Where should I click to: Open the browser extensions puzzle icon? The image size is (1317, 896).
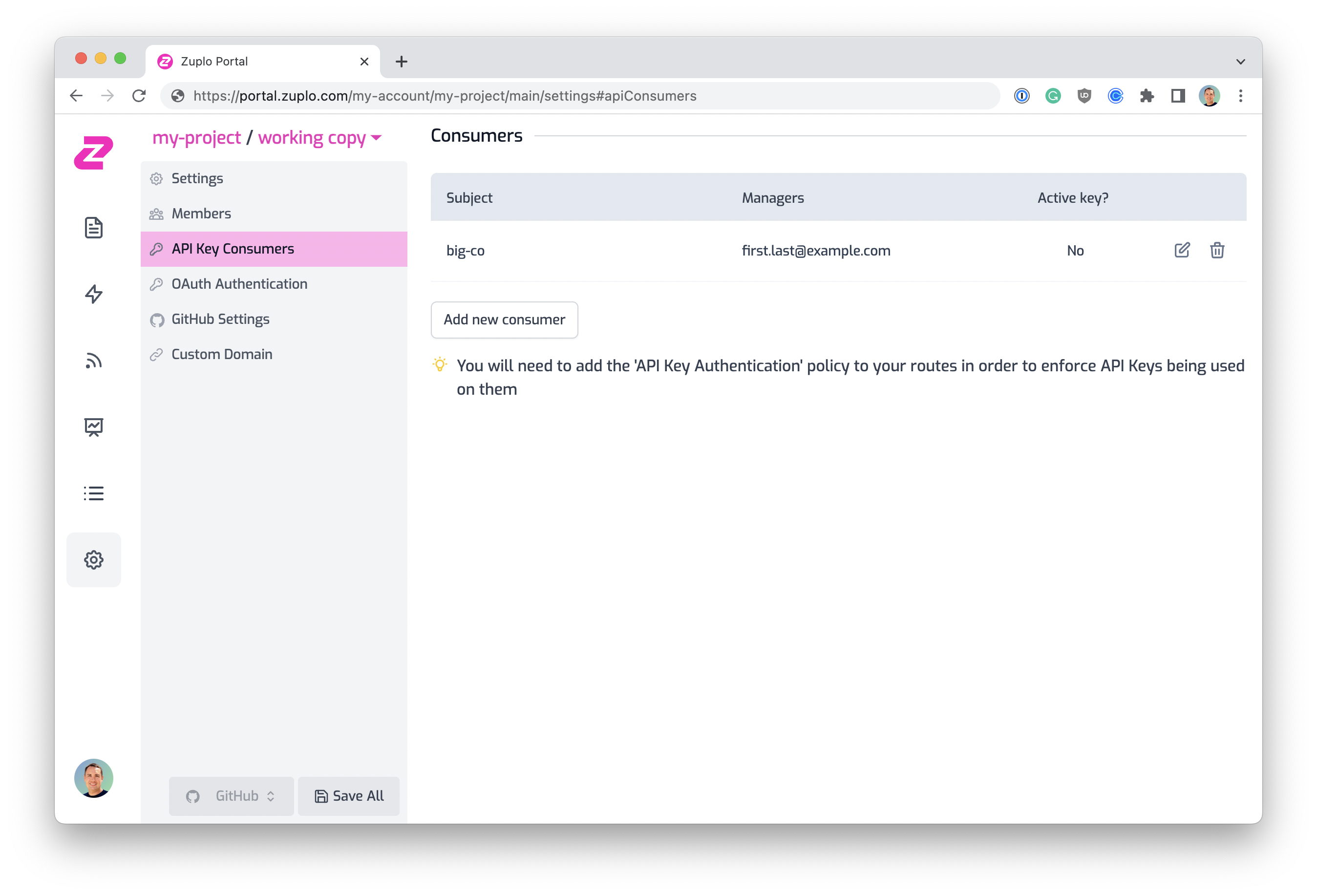(x=1147, y=96)
